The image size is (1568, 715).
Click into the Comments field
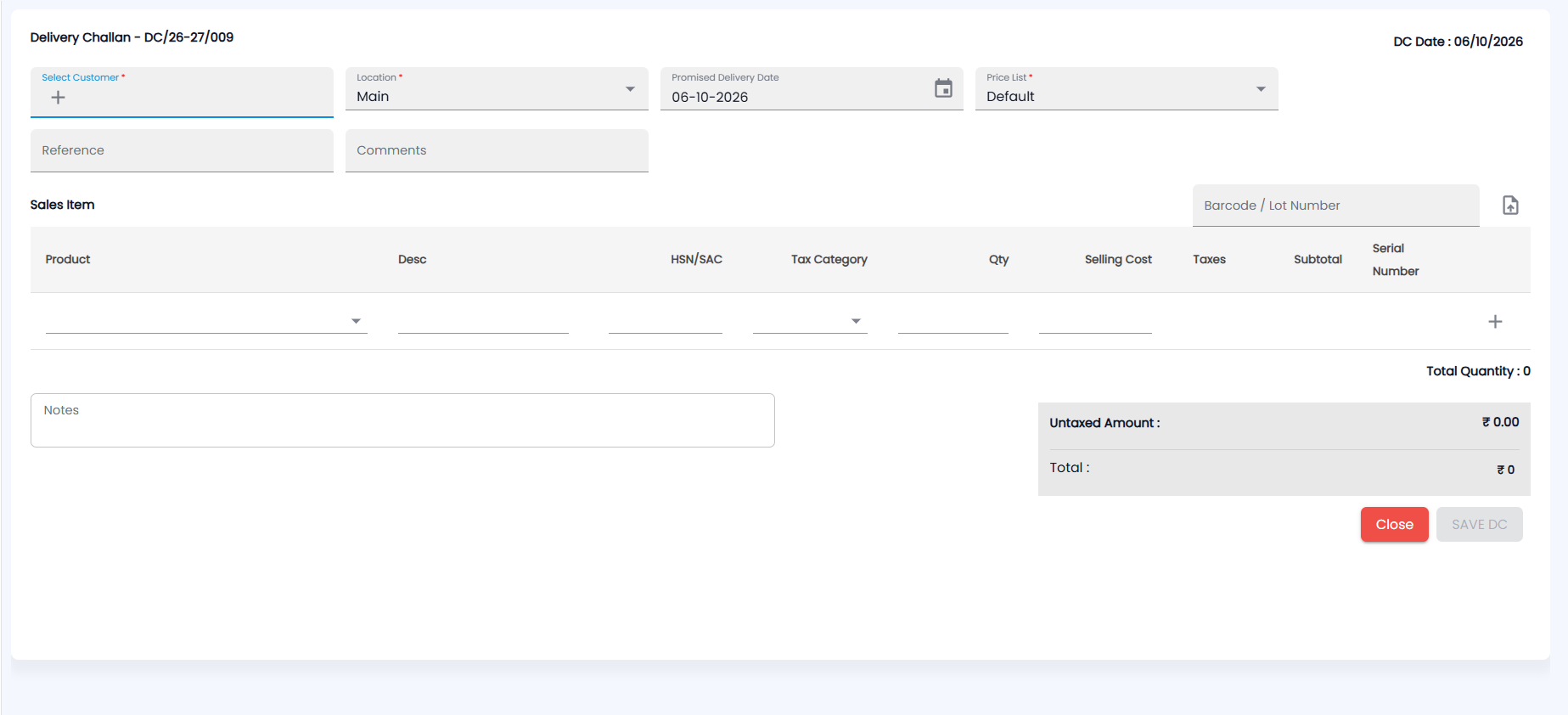(x=497, y=150)
